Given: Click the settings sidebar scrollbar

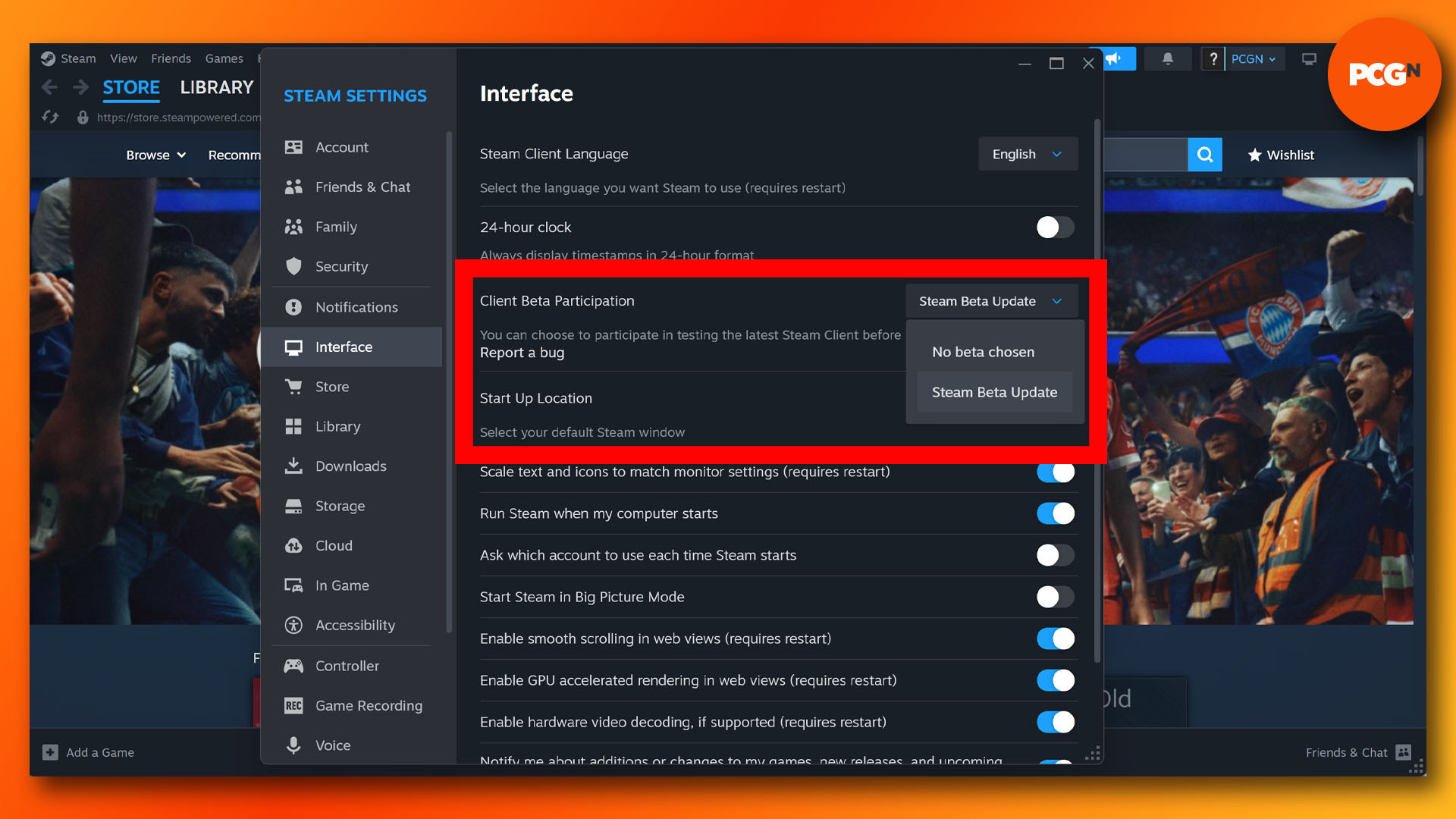Looking at the screenshot, I should [x=449, y=382].
